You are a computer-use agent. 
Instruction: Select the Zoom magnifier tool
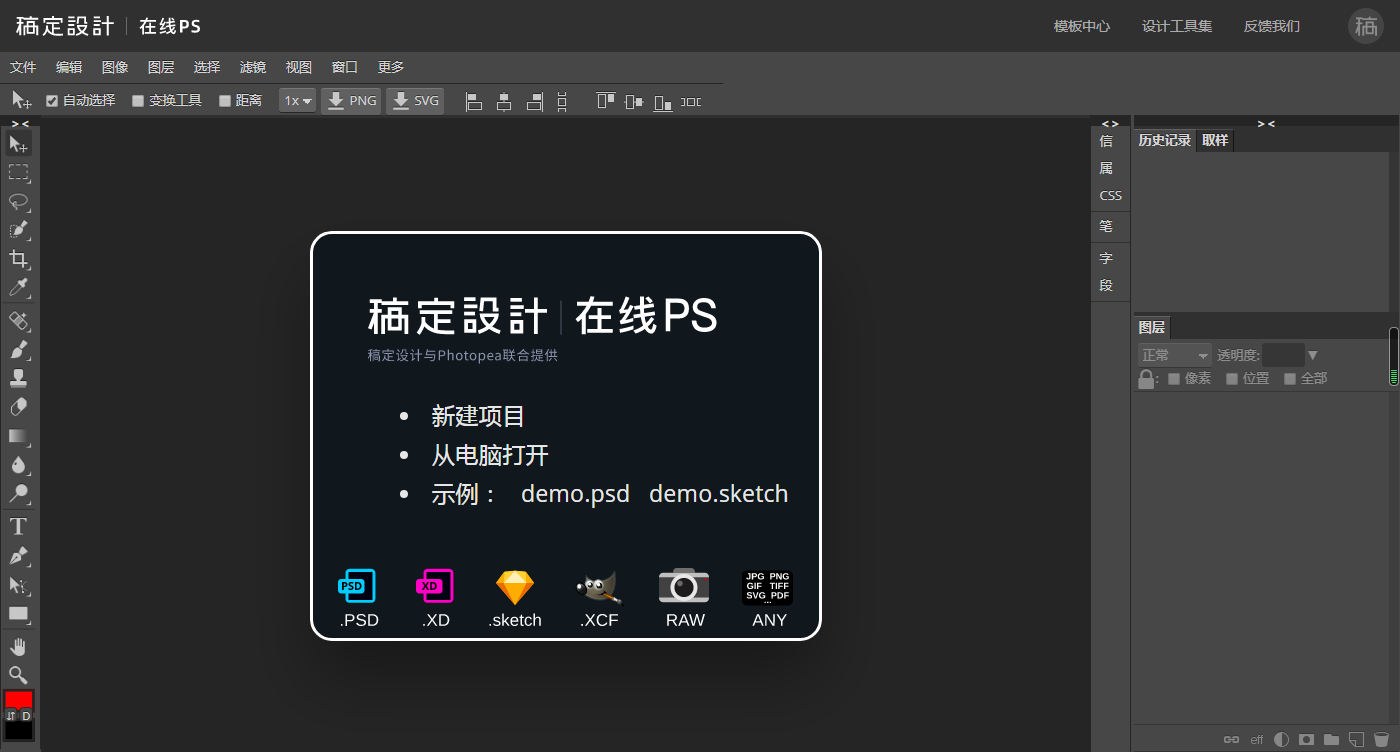[x=19, y=674]
